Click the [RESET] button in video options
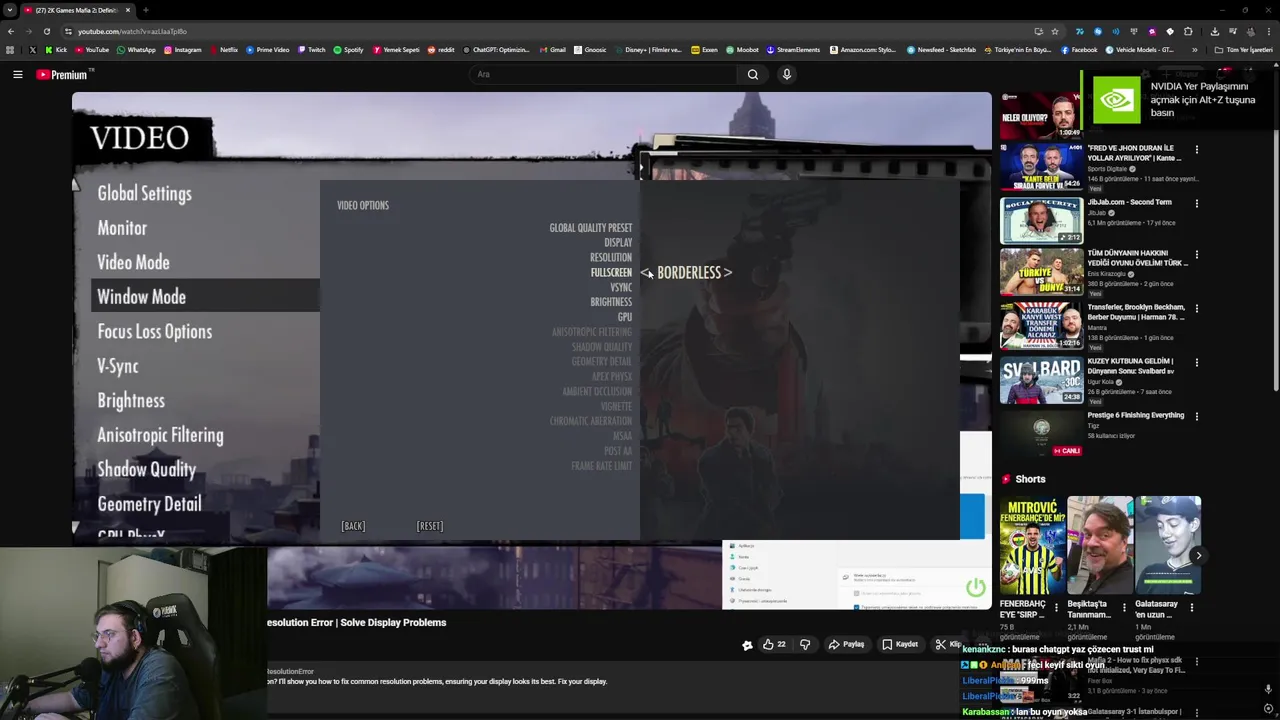This screenshot has height=720, width=1280. [429, 526]
